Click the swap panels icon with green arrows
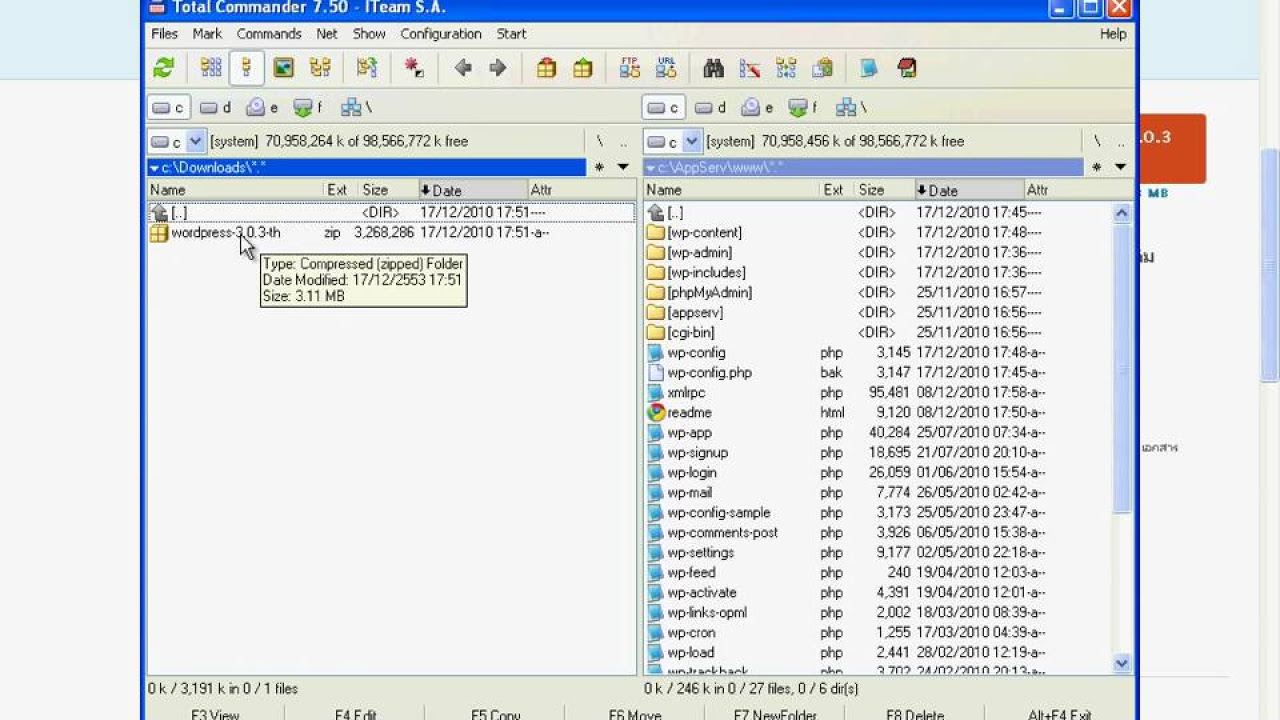This screenshot has height=720, width=1280. coord(367,68)
